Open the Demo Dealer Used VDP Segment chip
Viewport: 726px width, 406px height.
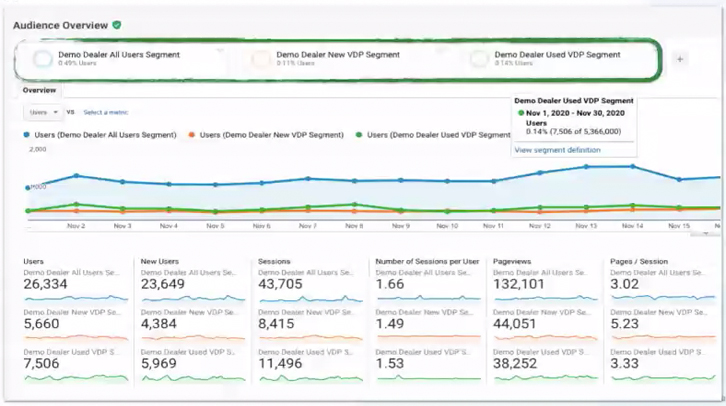(x=557, y=58)
